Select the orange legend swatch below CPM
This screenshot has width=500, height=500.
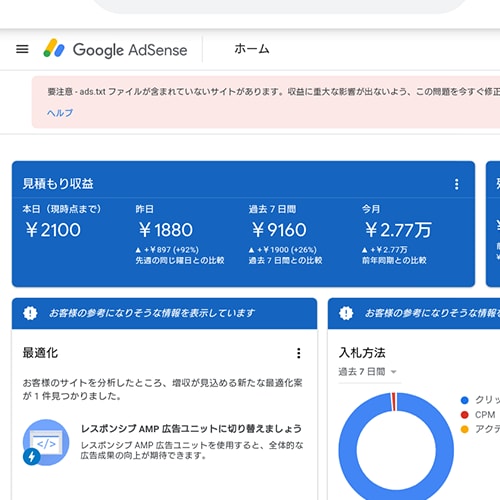click(x=465, y=429)
